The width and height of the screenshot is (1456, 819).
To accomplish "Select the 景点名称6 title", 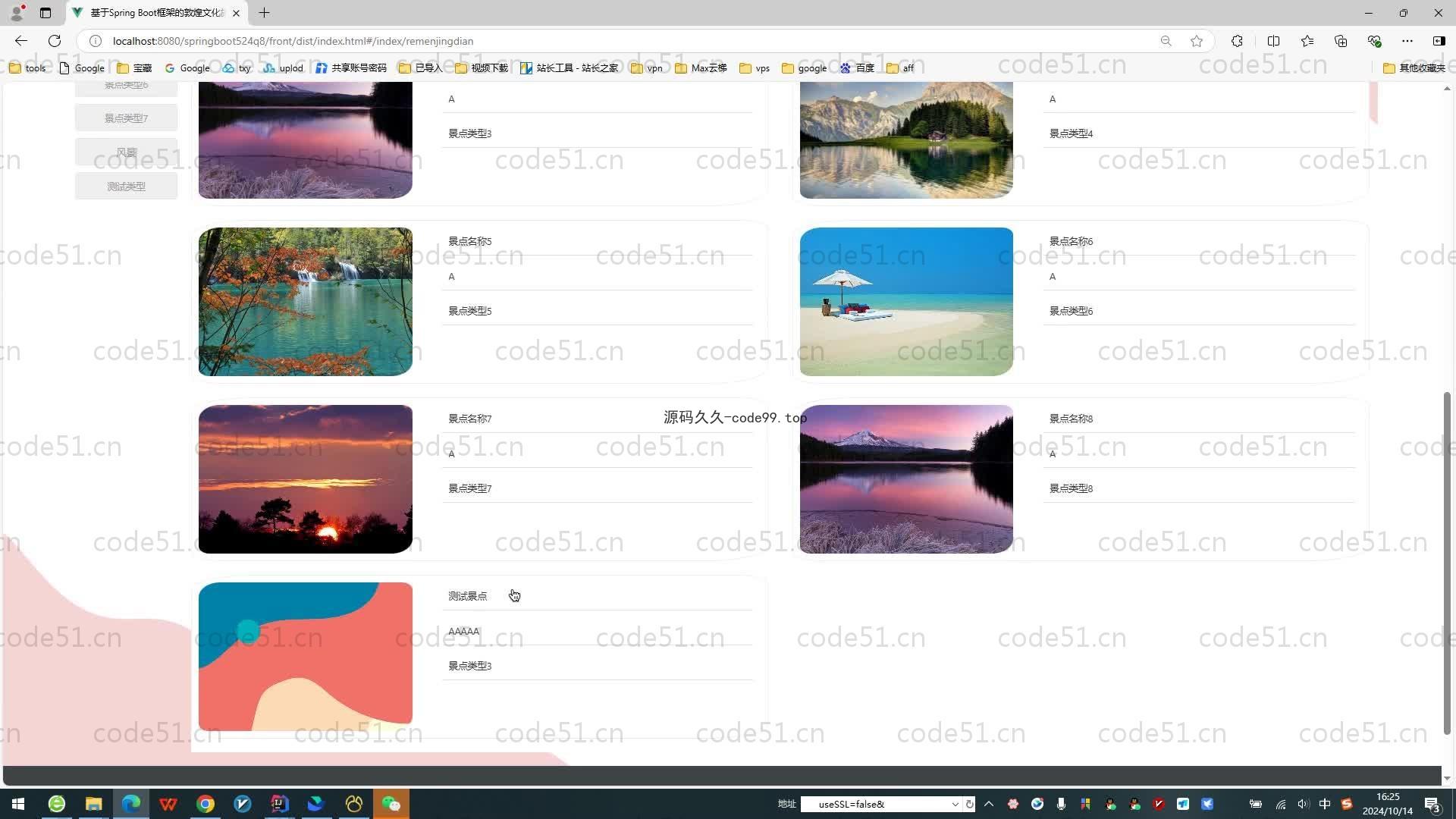I will coord(1071,241).
